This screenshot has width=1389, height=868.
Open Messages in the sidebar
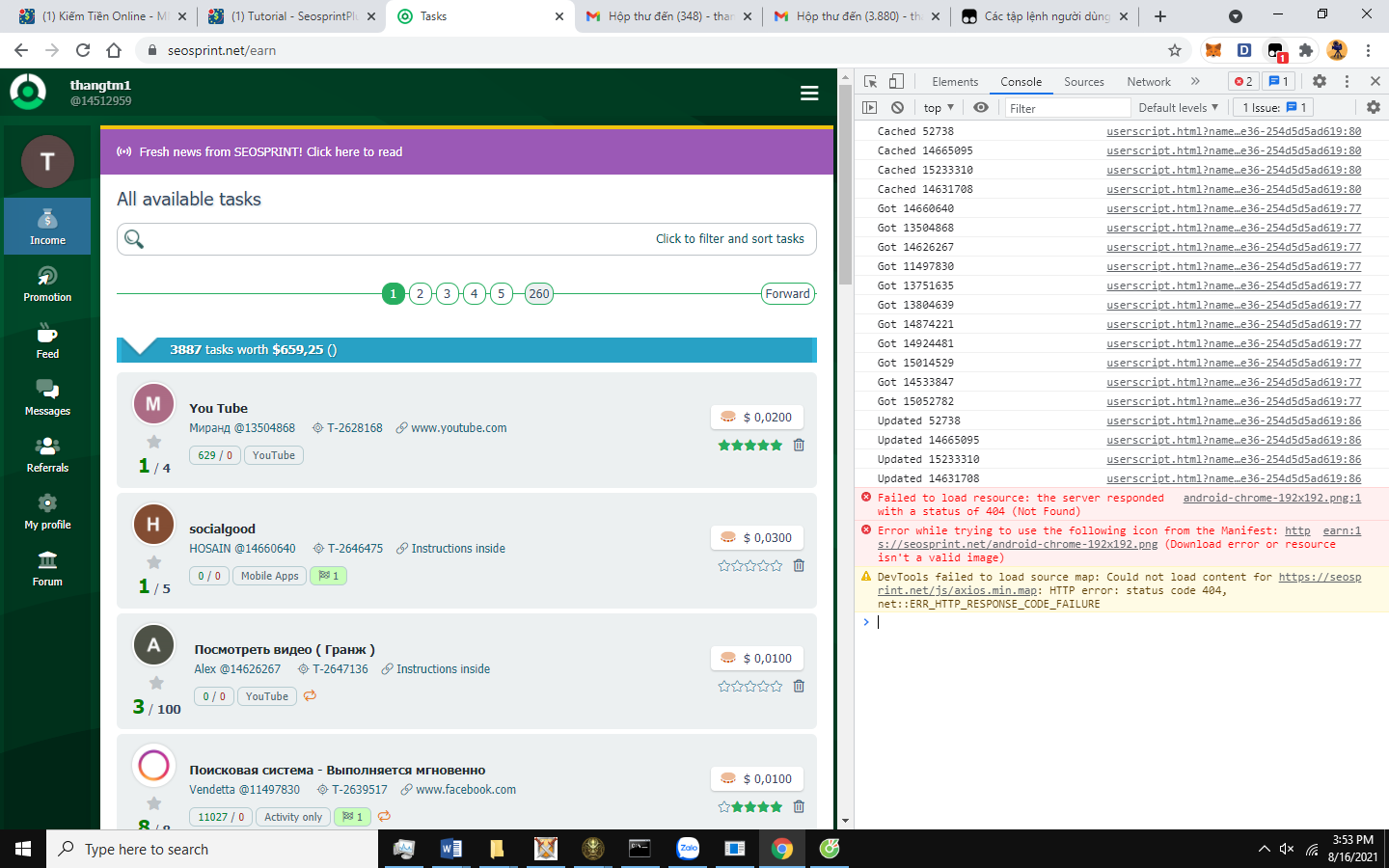pos(47,397)
